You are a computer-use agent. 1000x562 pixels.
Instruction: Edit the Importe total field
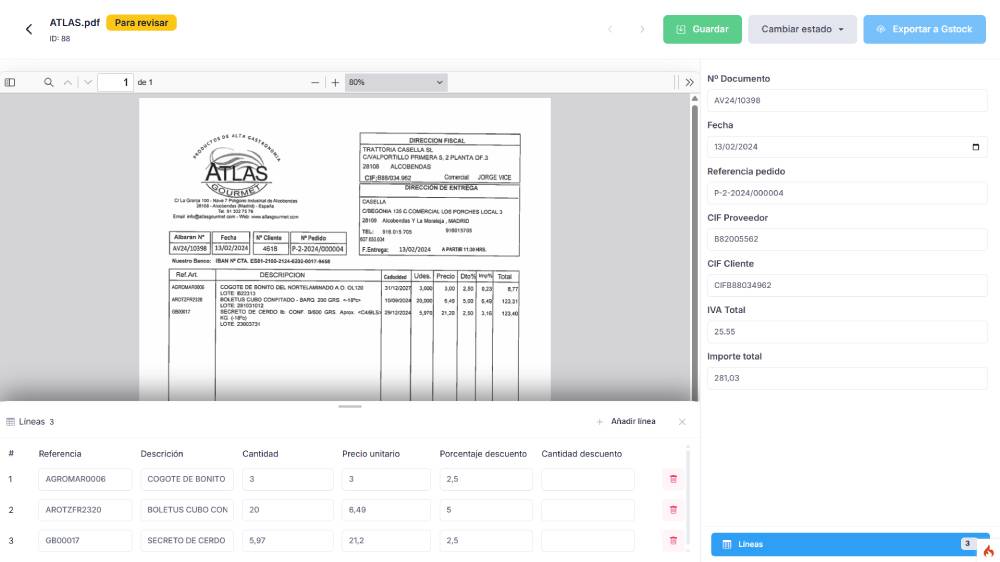coord(847,378)
